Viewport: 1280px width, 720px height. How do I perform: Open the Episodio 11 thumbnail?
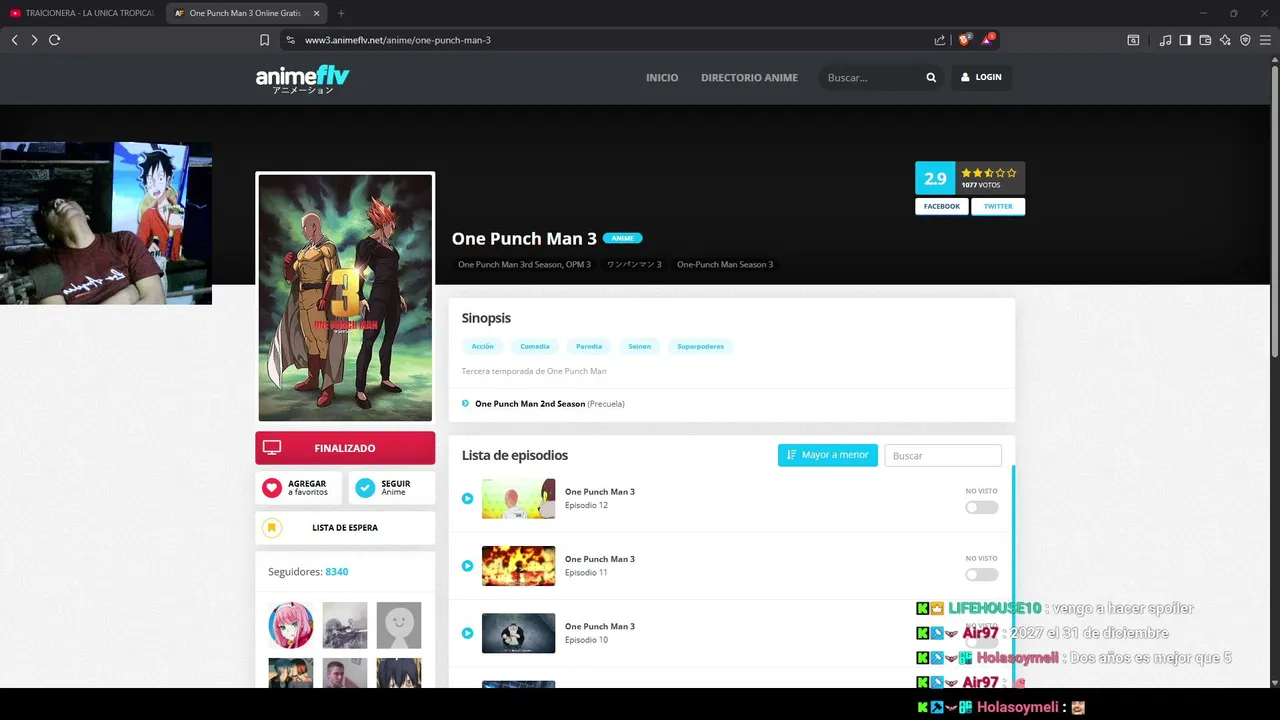518,566
